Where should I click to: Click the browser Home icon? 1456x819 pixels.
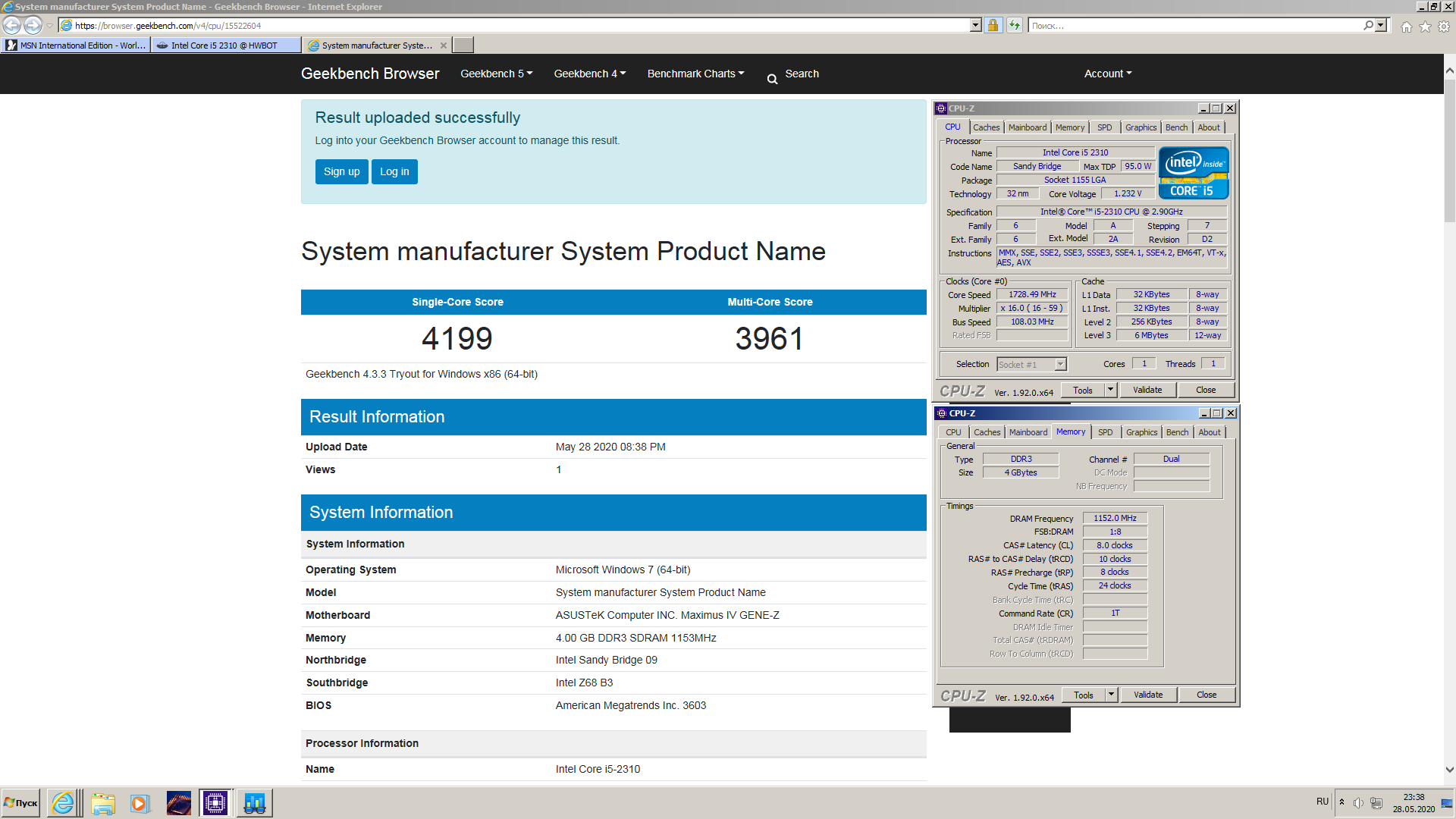[1407, 27]
